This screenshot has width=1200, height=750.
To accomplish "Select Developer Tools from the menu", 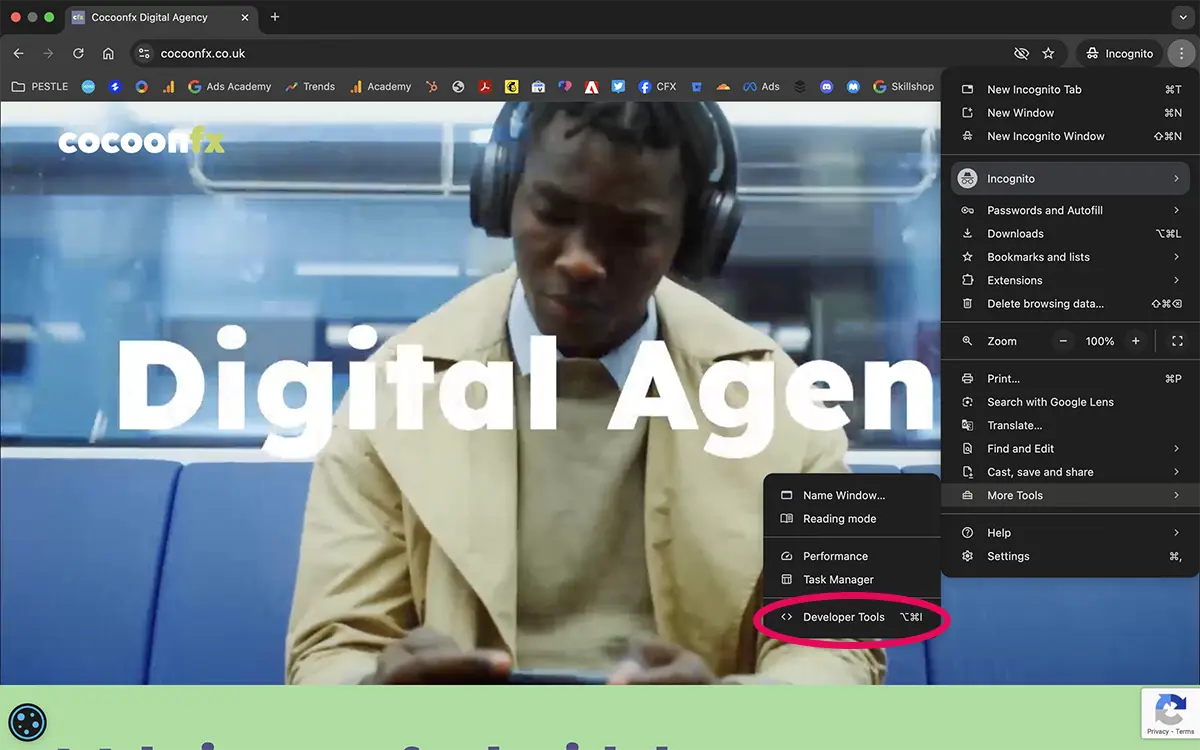I will click(845, 617).
